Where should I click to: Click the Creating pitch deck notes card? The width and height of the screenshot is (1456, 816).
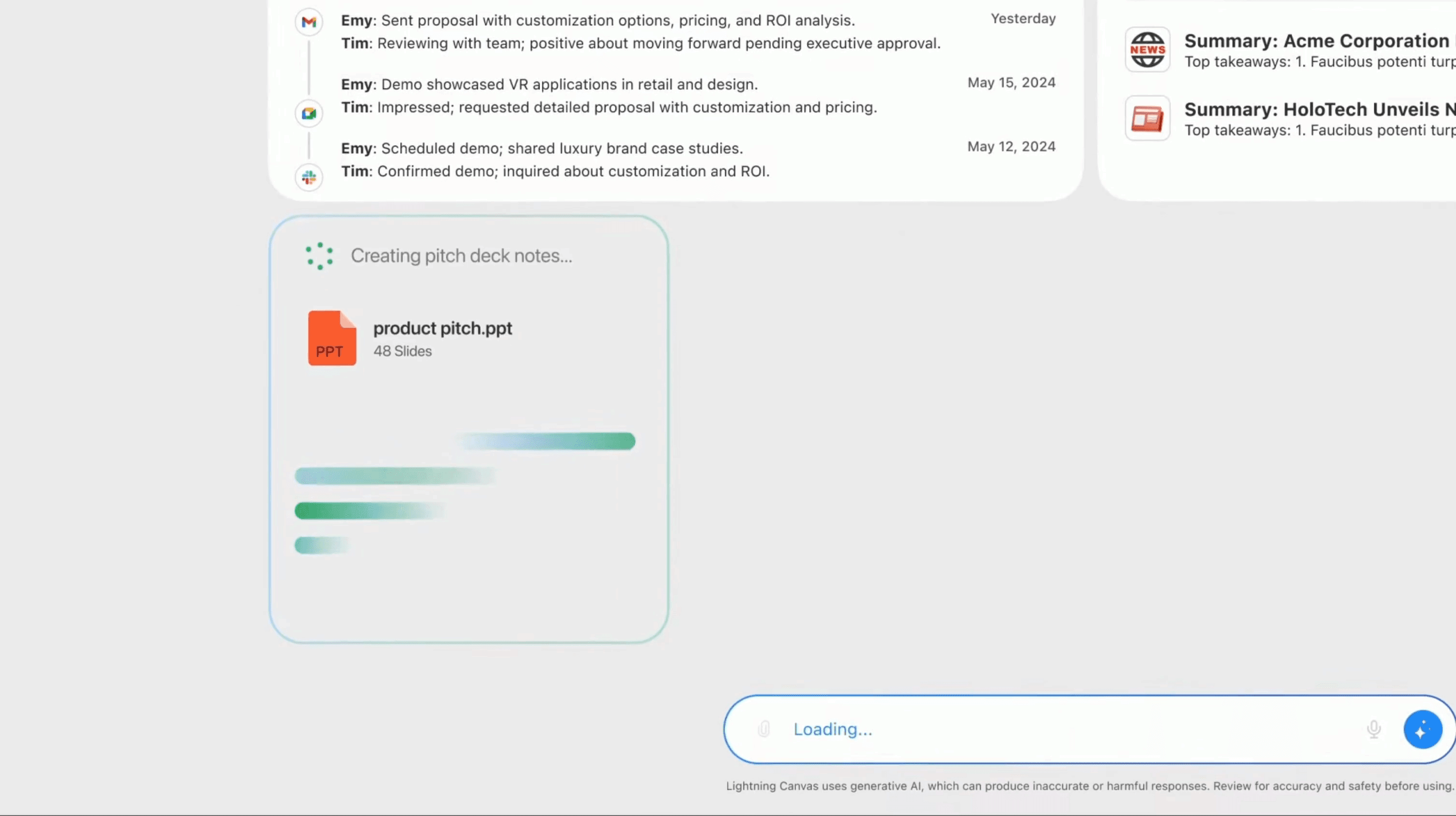[x=469, y=429]
